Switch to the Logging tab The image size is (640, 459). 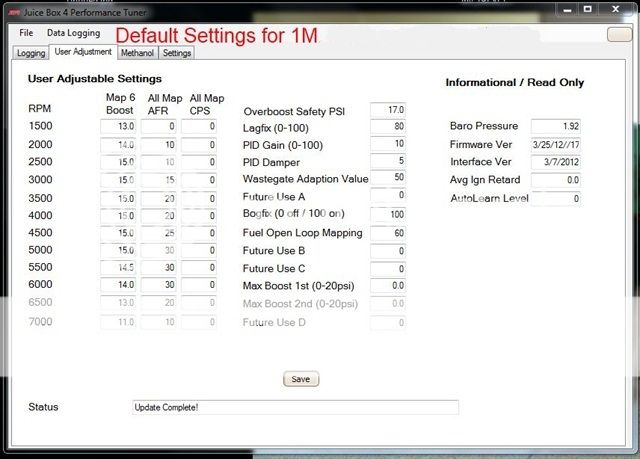31,53
